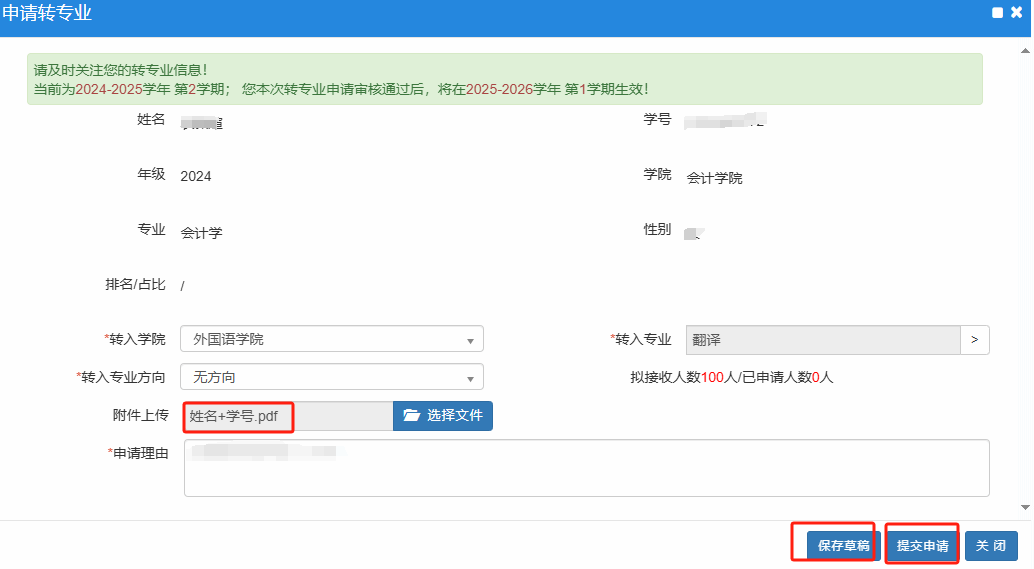Click the folder icon beside 选择文件
The image size is (1034, 569).
coord(411,415)
